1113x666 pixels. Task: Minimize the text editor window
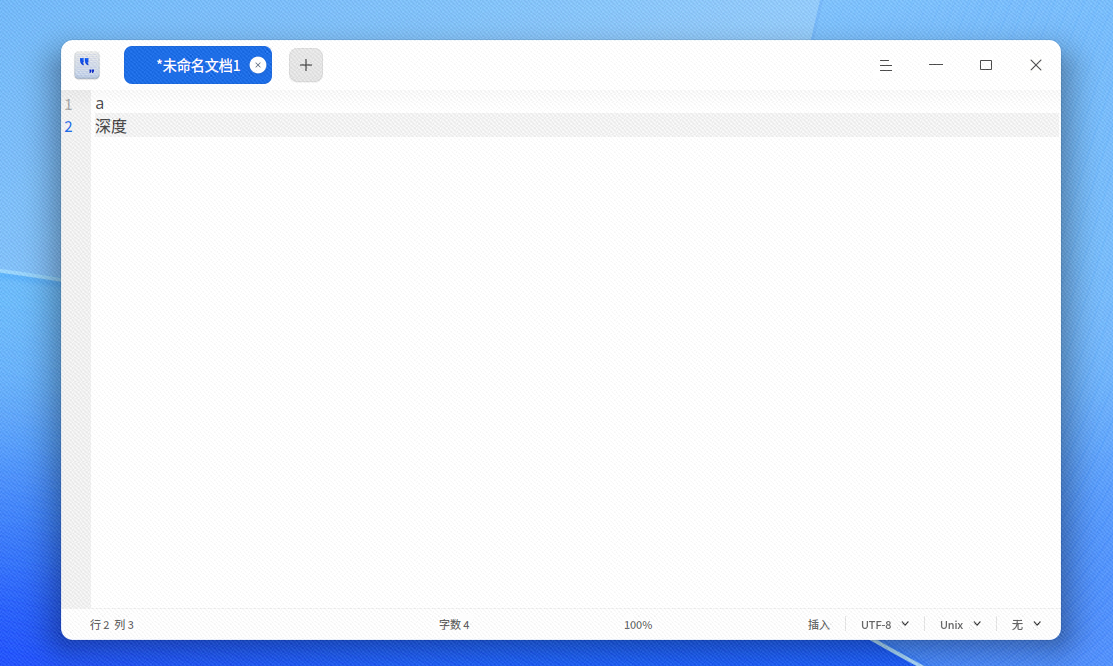pos(936,65)
